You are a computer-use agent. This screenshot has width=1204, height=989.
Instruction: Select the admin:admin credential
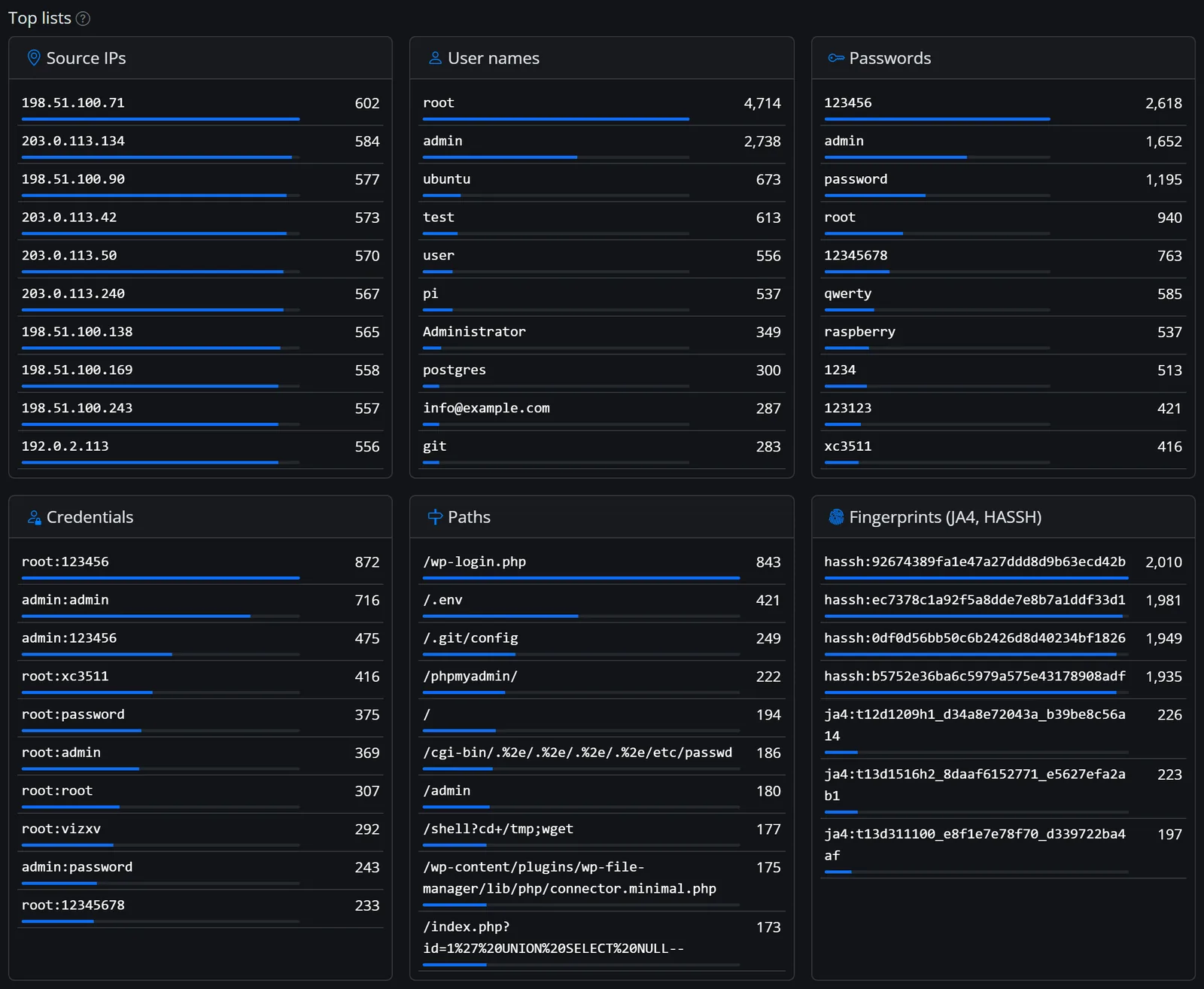tap(200, 604)
